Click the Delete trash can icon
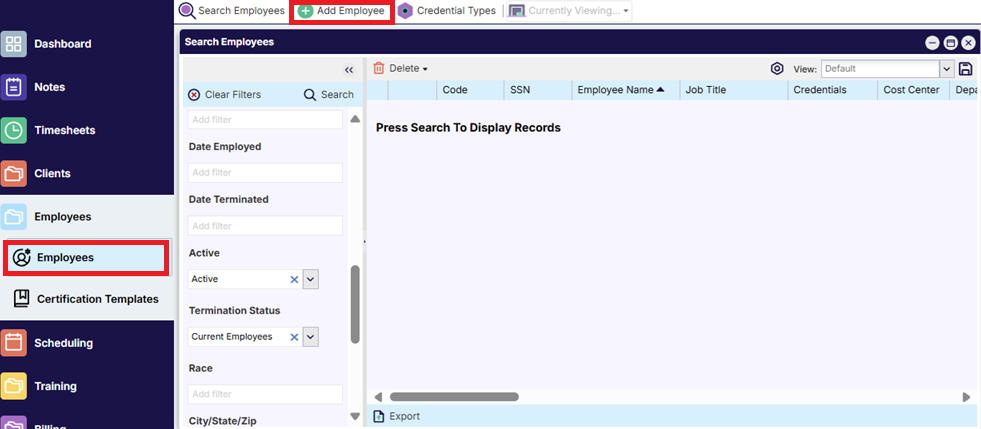This screenshot has width=981, height=429. coord(379,68)
